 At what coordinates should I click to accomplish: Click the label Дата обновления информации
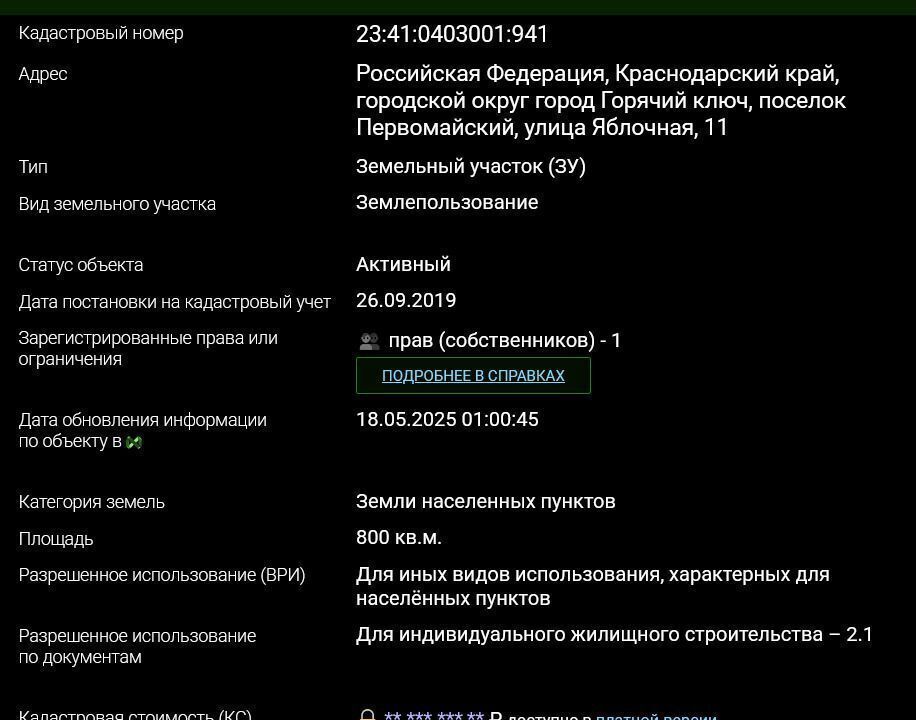tap(143, 420)
